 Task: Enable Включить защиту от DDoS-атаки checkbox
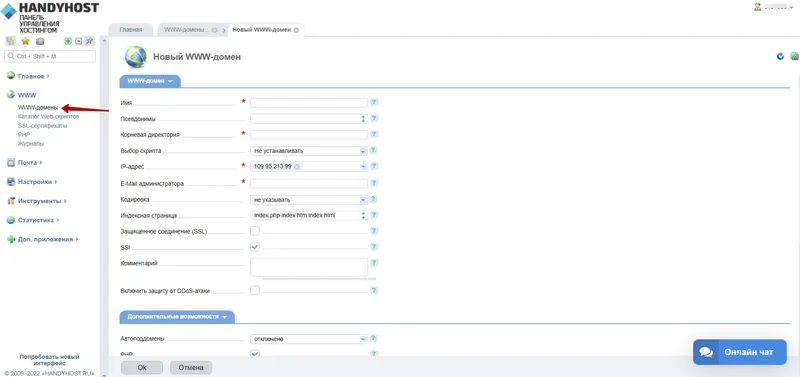(255, 290)
